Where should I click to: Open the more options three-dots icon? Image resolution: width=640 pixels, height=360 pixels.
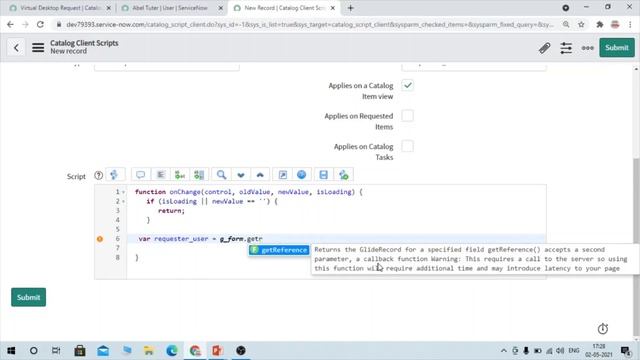click(587, 48)
